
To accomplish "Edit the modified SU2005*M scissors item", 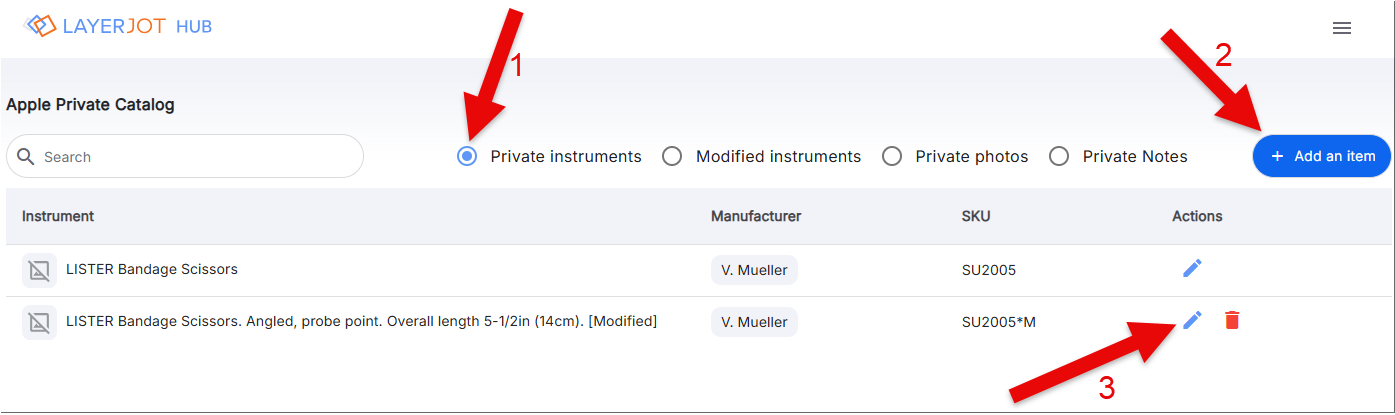I will tap(1192, 320).
